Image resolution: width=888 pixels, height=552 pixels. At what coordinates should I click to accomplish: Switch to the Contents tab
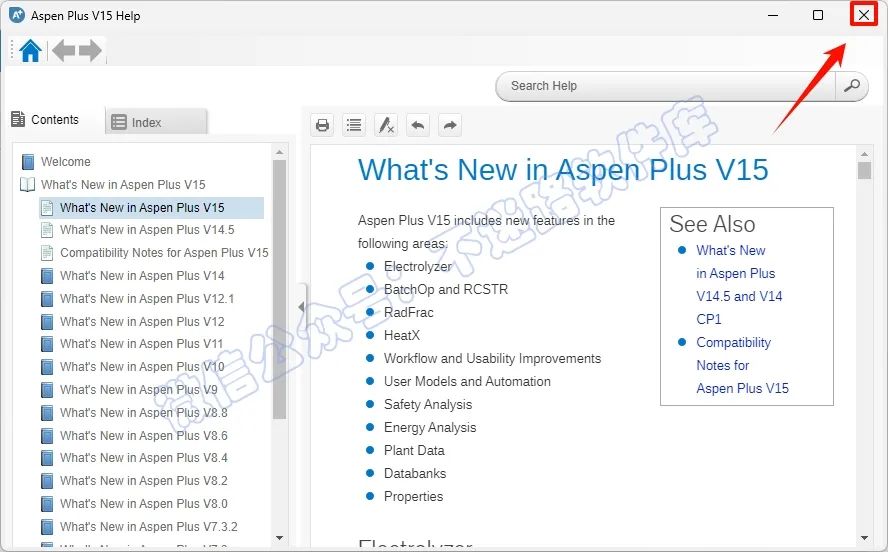coord(45,119)
